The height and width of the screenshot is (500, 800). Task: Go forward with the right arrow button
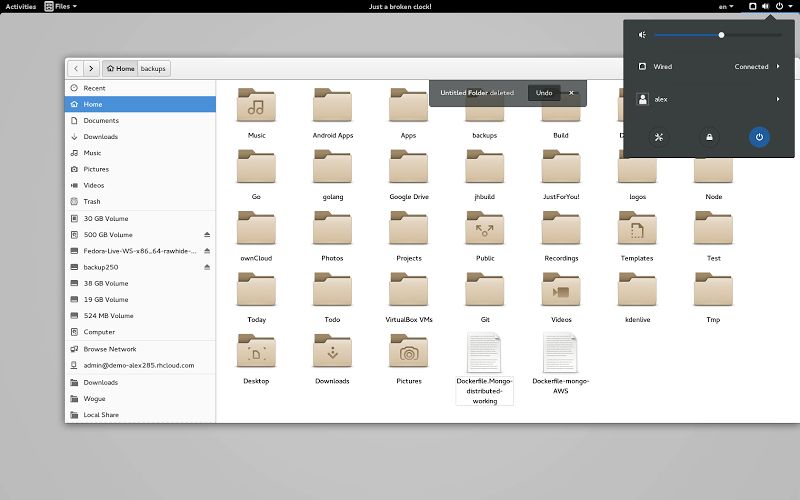click(x=91, y=69)
